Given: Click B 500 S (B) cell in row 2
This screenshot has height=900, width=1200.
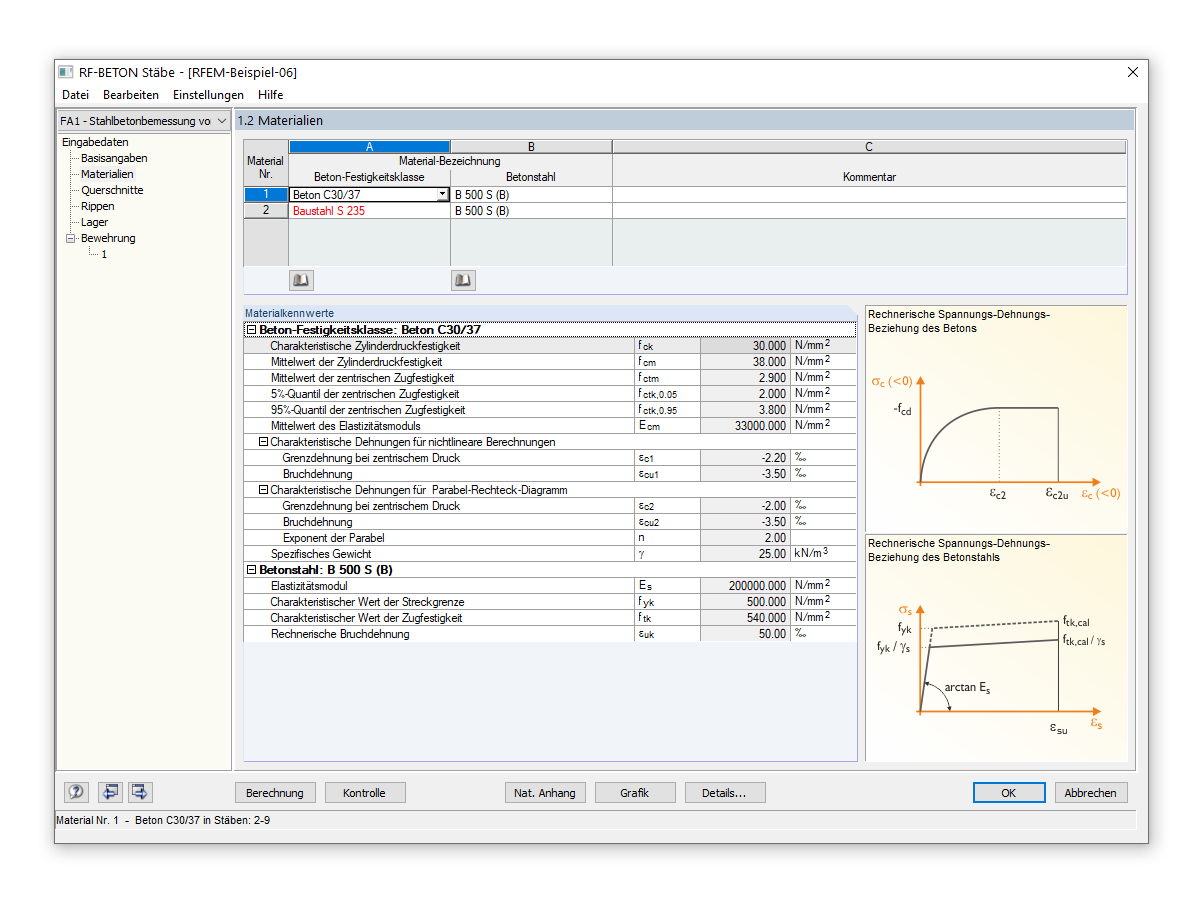Looking at the screenshot, I should tap(531, 211).
